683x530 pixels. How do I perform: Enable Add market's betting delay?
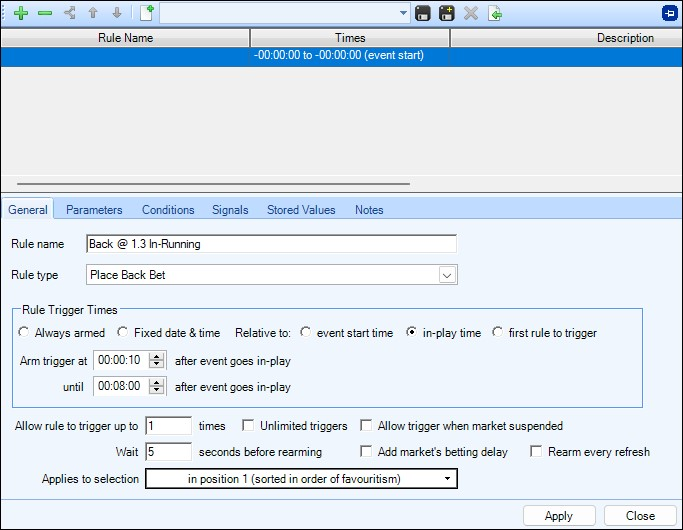point(366,451)
